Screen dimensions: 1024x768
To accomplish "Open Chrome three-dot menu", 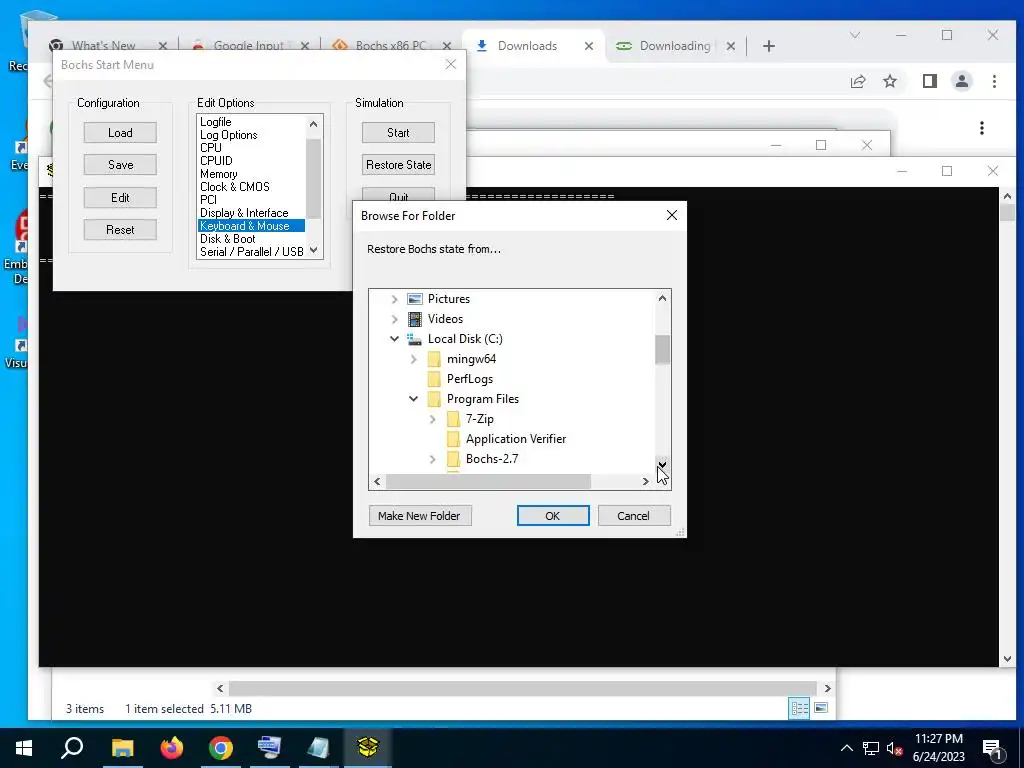I will coord(994,82).
